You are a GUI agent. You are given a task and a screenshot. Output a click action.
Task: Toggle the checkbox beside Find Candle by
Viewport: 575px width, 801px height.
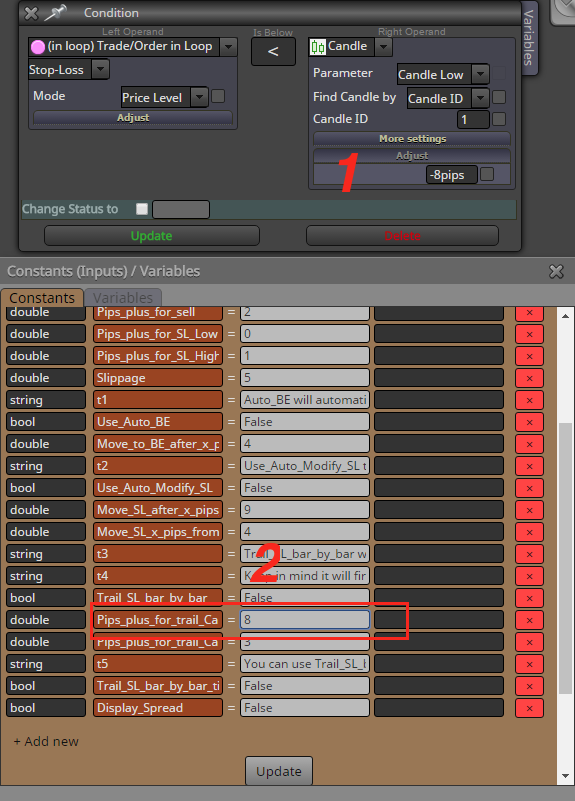point(499,97)
